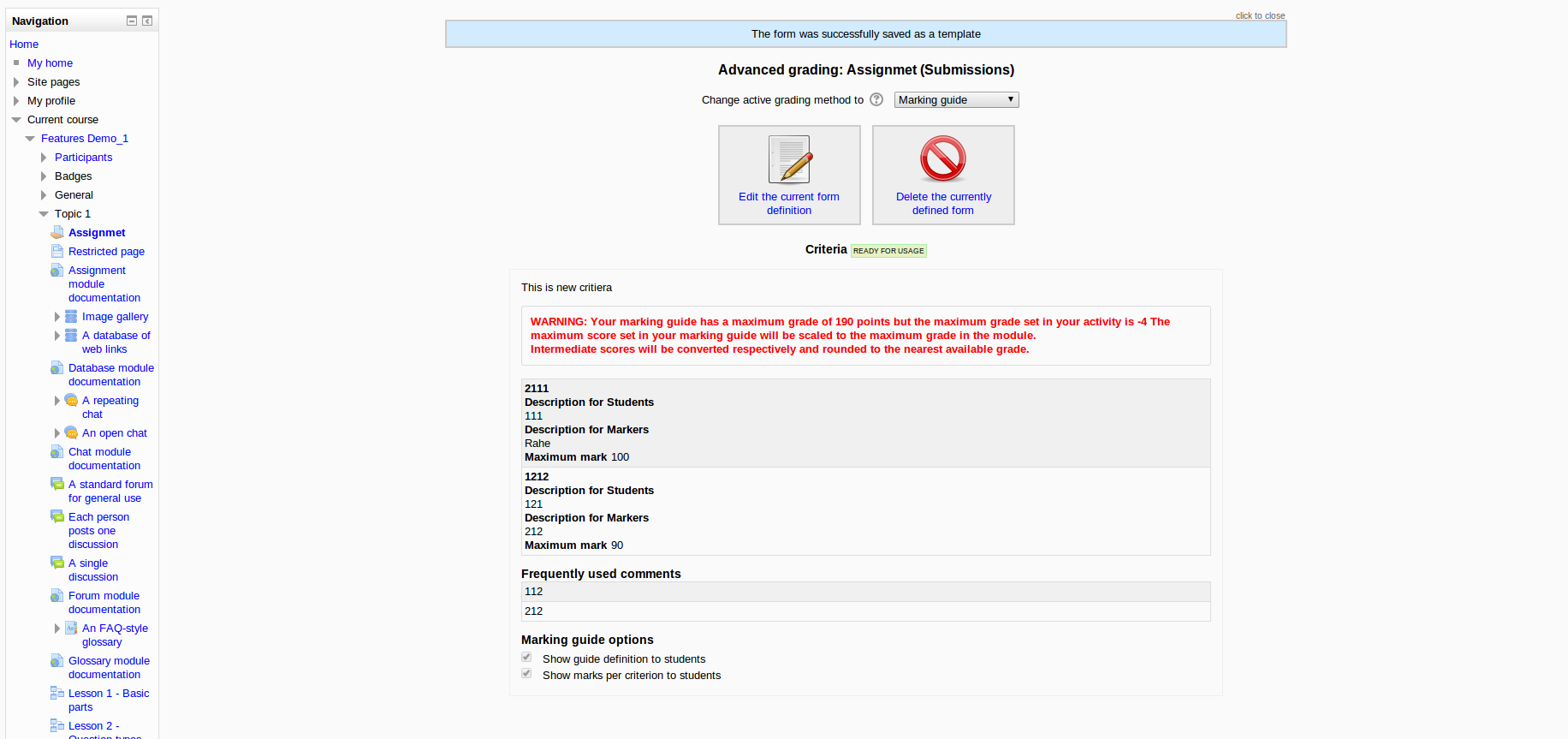1568x739 pixels.
Task: Expand the An open chat node arrow
Action: (57, 433)
